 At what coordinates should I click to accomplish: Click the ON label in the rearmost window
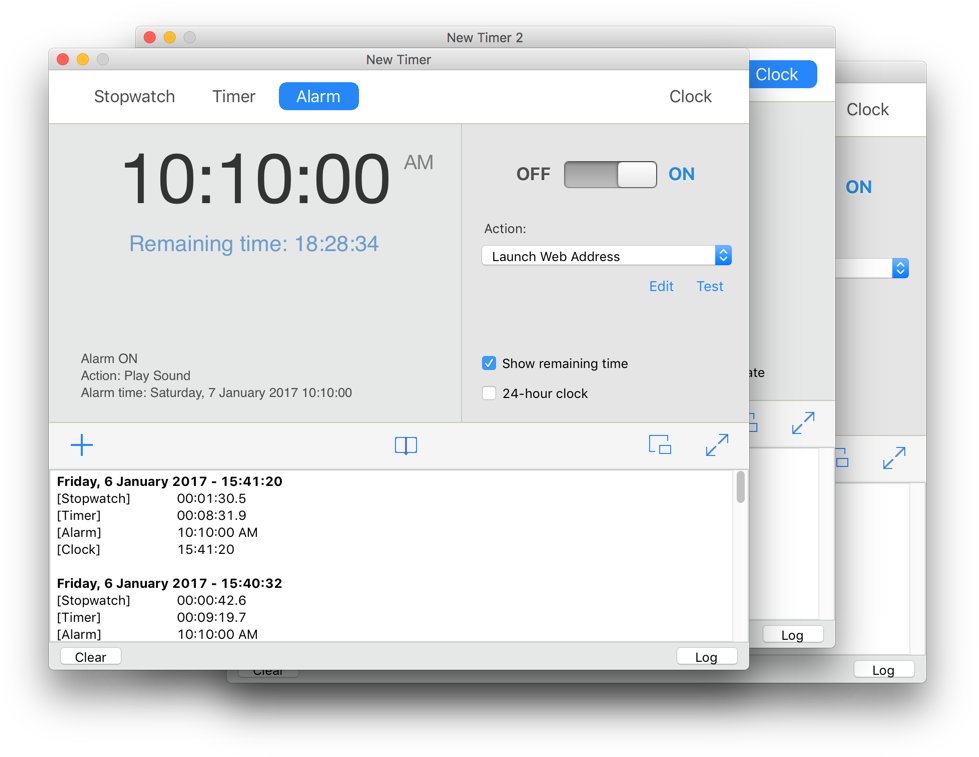(858, 187)
